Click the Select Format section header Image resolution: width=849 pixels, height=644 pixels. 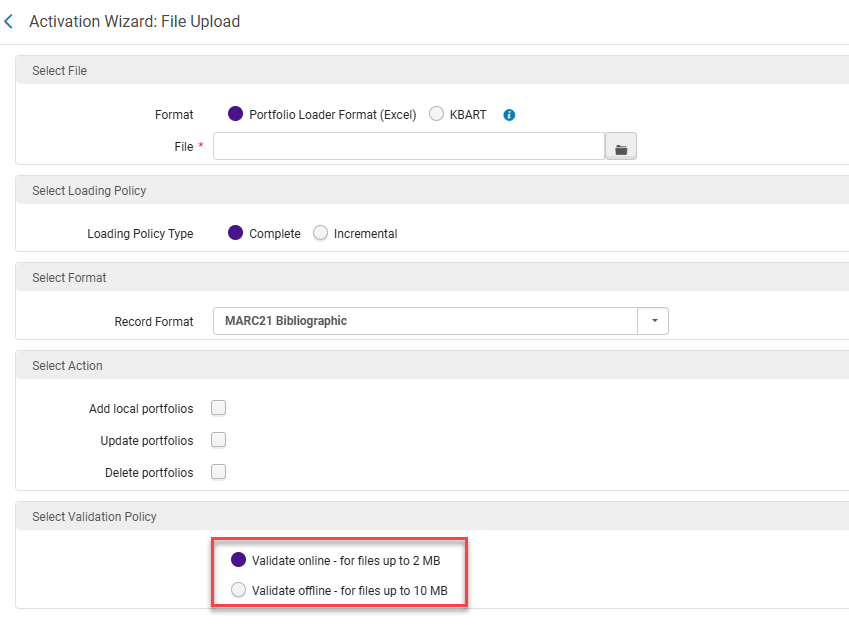(69, 277)
